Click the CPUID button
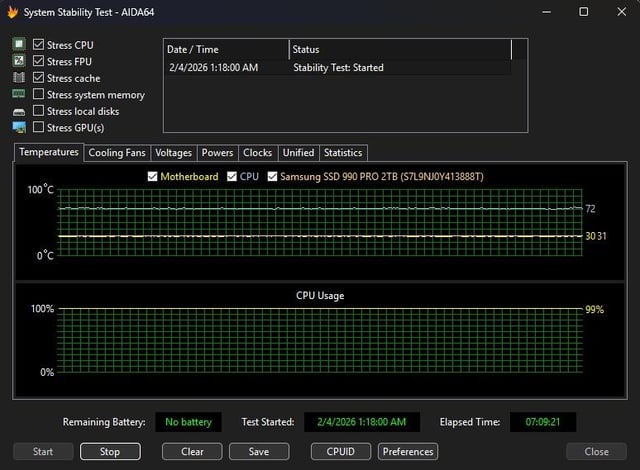Image resolution: width=640 pixels, height=470 pixels. [x=340, y=451]
